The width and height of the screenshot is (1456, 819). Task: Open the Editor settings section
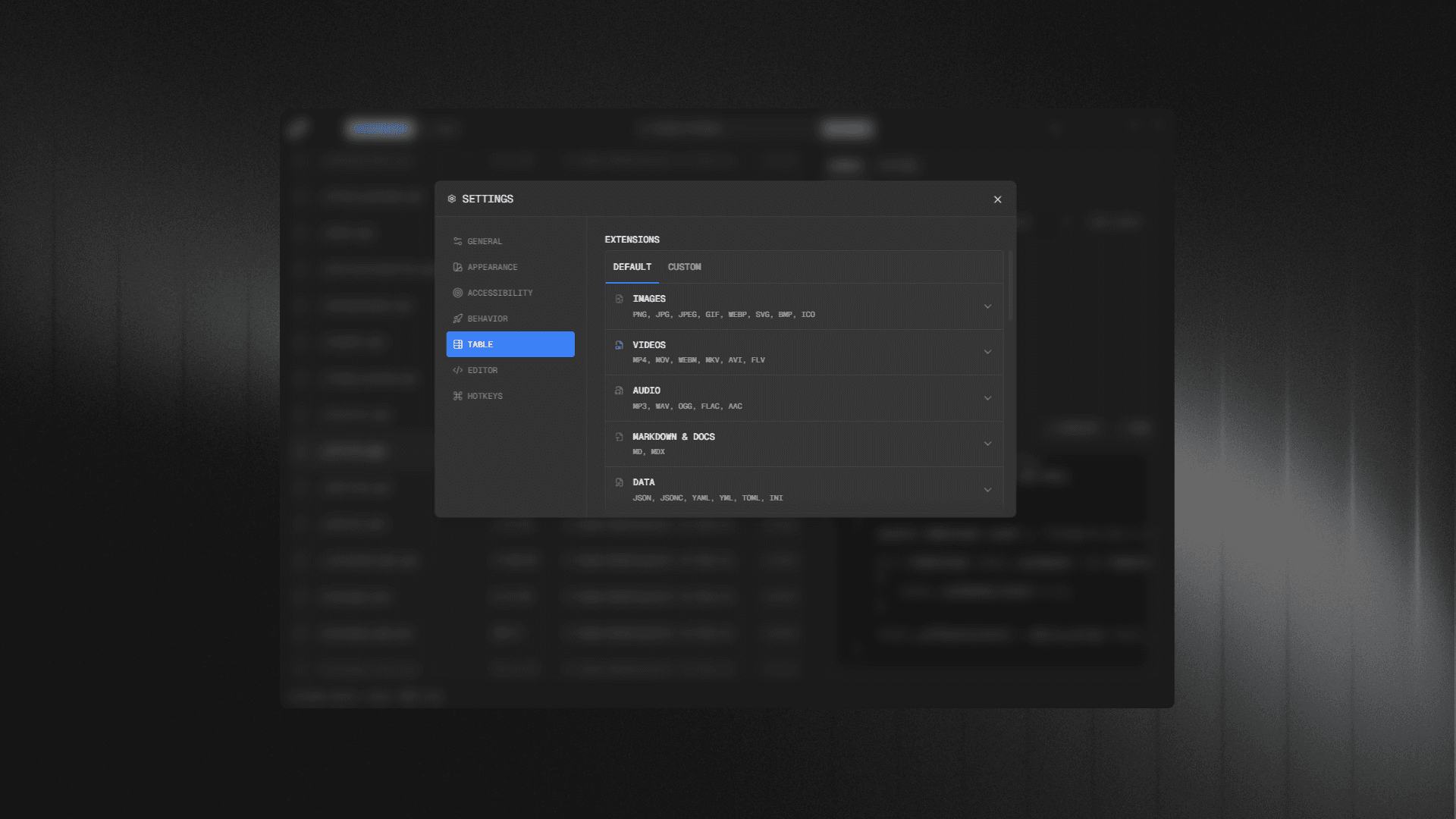pyautogui.click(x=510, y=370)
